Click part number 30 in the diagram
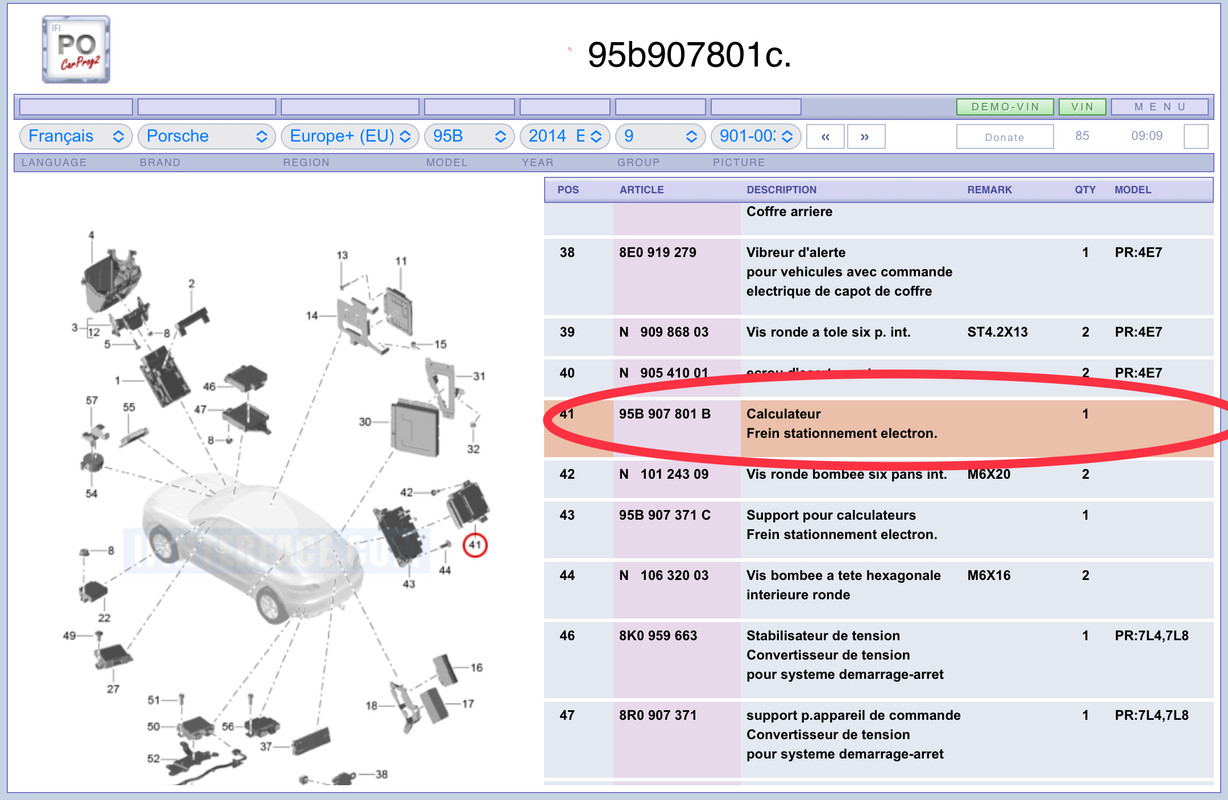Viewport: 1228px width, 800px height. (365, 422)
